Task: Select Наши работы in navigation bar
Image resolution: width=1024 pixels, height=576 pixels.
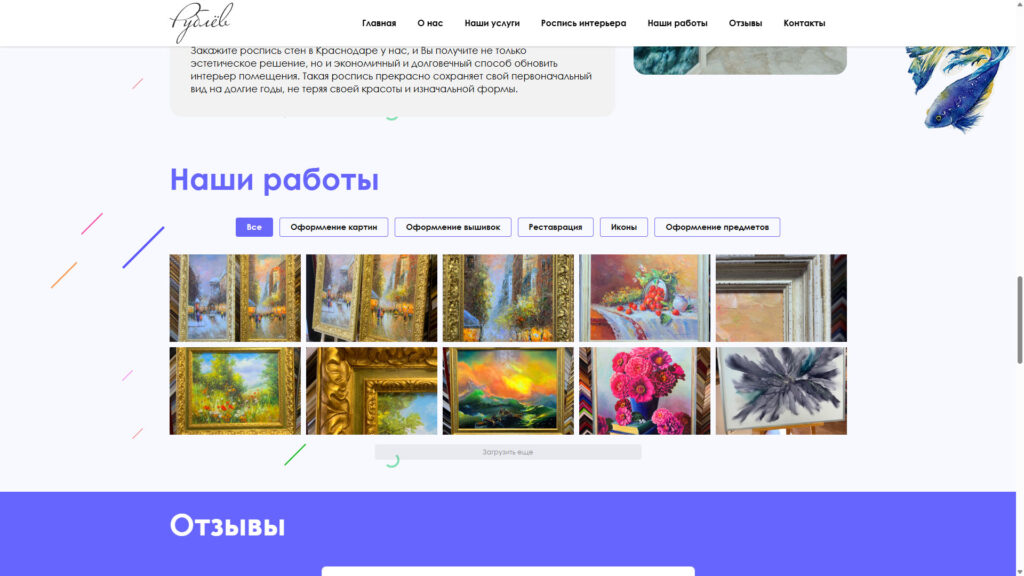Action: pyautogui.click(x=677, y=23)
